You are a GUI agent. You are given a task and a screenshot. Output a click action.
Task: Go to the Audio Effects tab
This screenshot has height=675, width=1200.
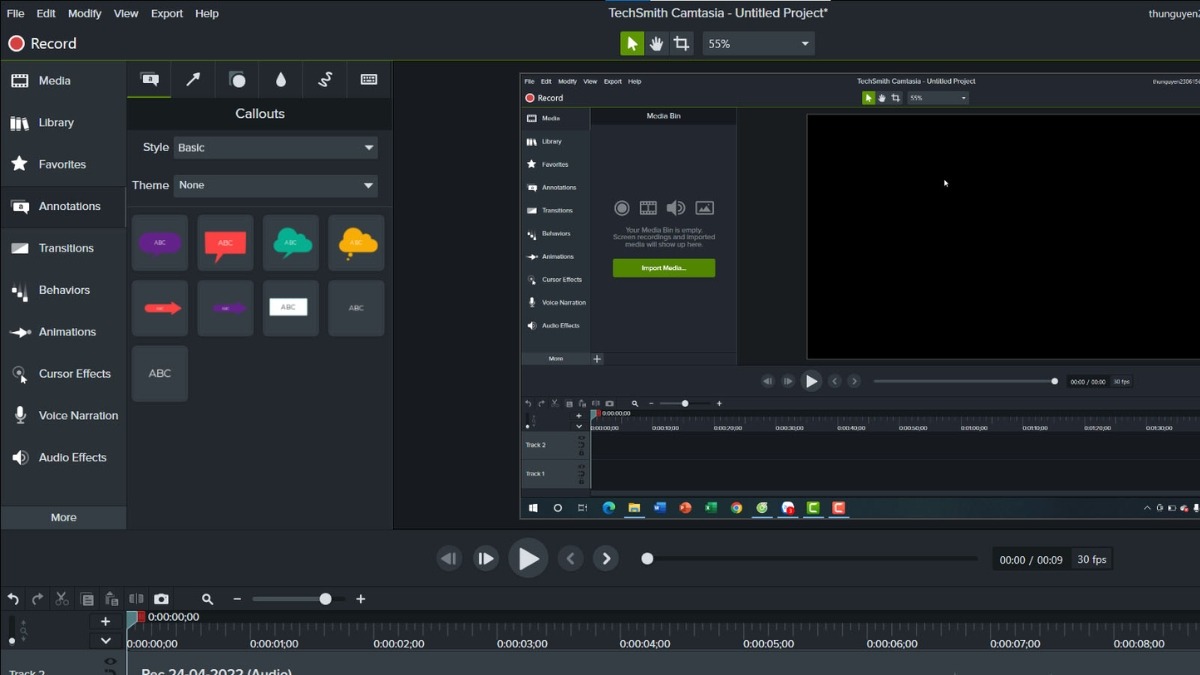tap(63, 458)
